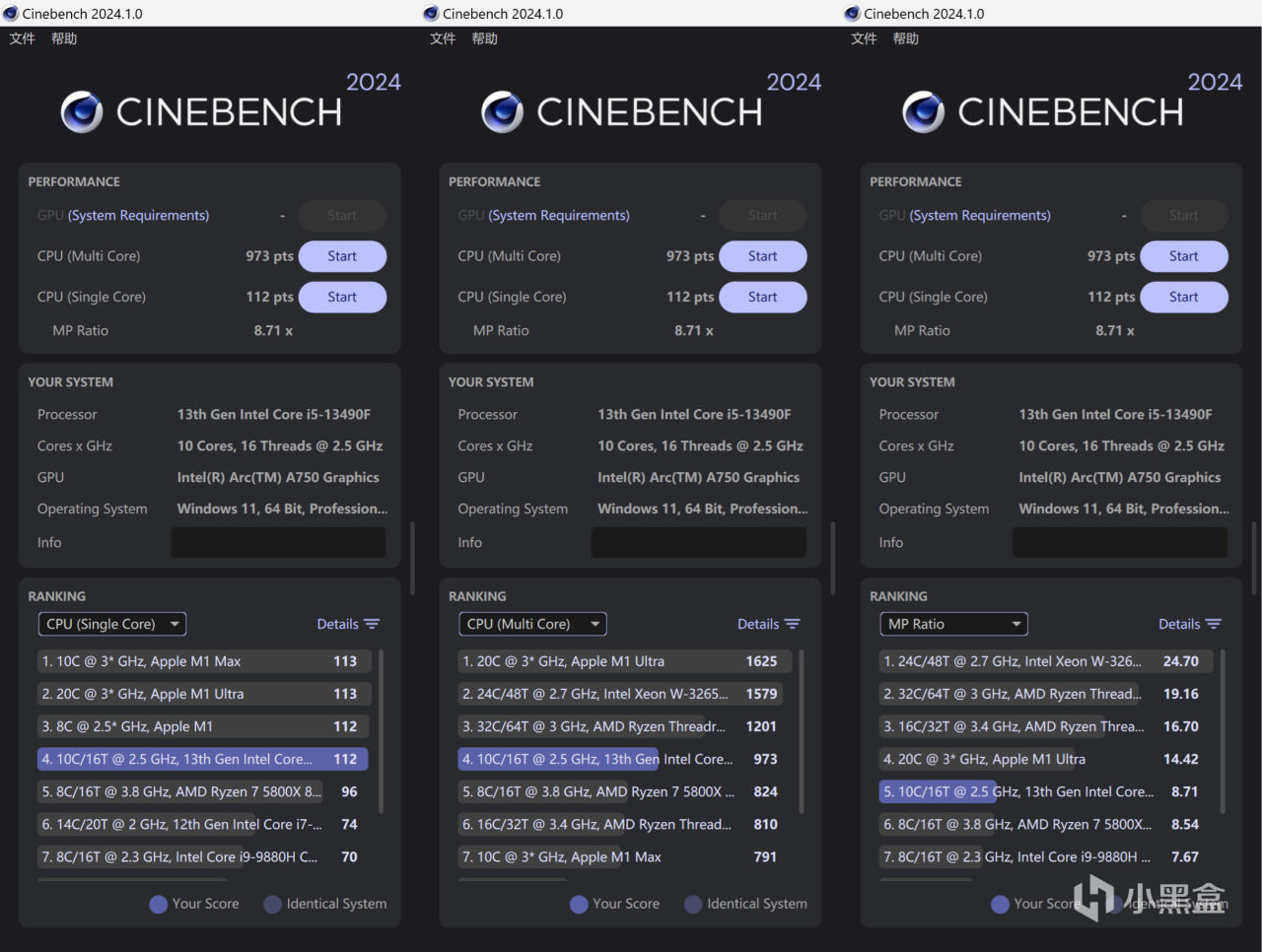Open the 帮助 menu in the middle Cinebench window
The height and width of the screenshot is (952, 1262).
[484, 38]
